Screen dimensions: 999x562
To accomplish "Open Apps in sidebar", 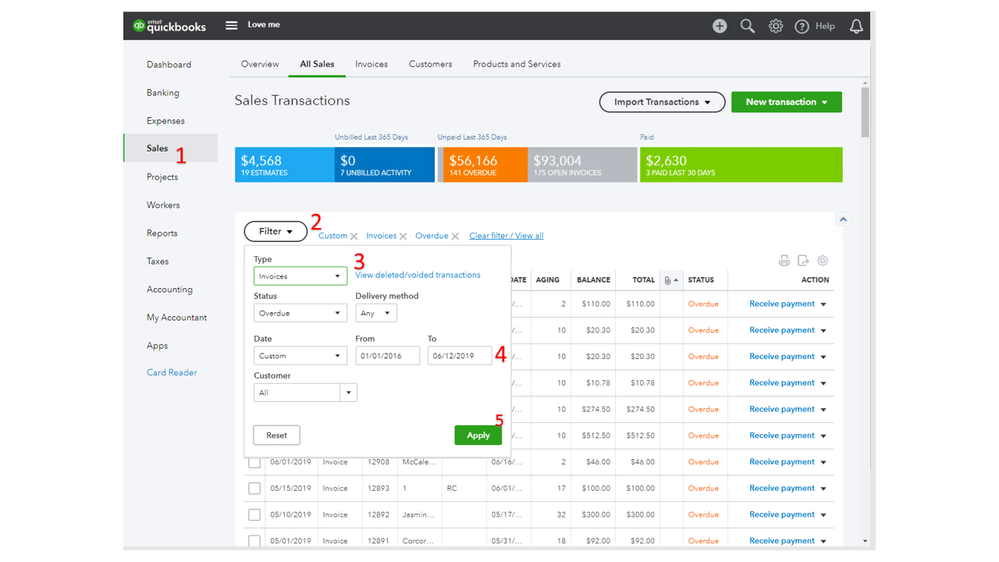I will click(157, 345).
